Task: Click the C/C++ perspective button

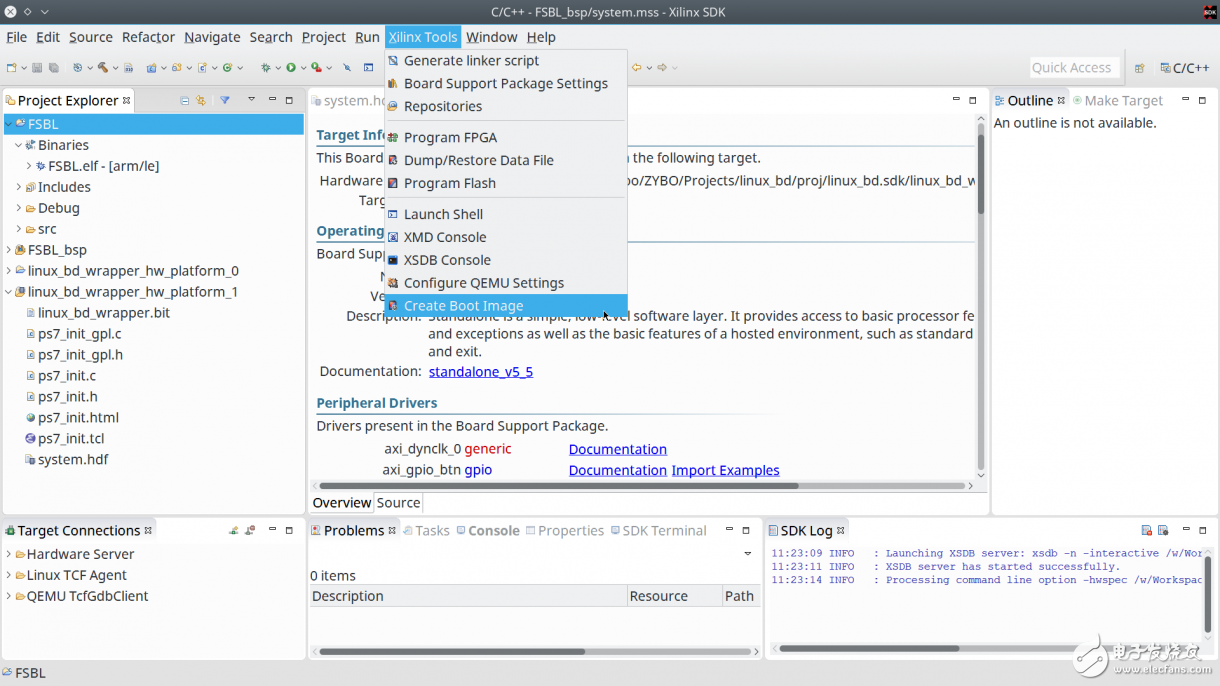Action: [x=1184, y=68]
